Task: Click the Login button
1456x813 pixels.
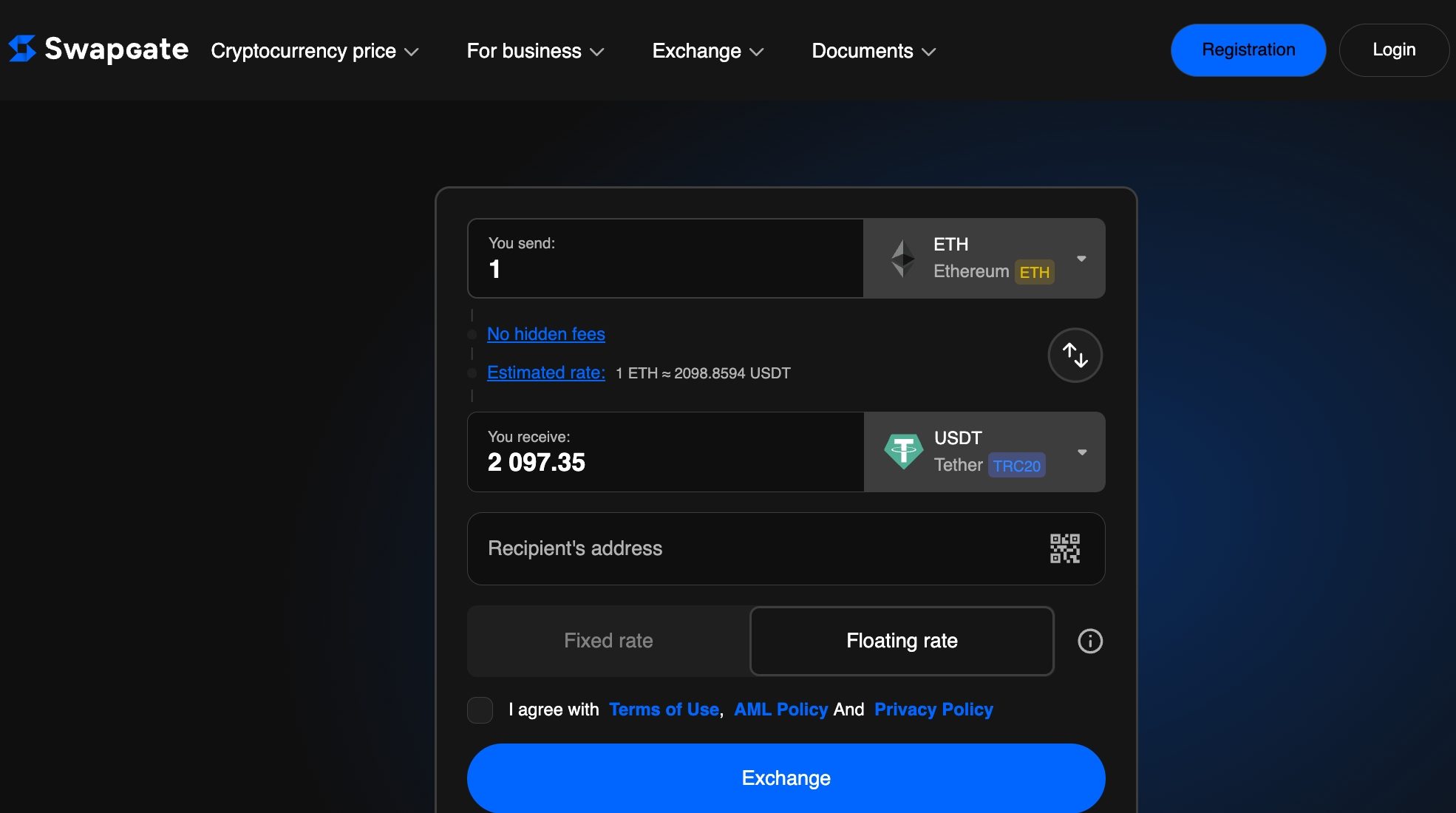Action: click(1393, 50)
